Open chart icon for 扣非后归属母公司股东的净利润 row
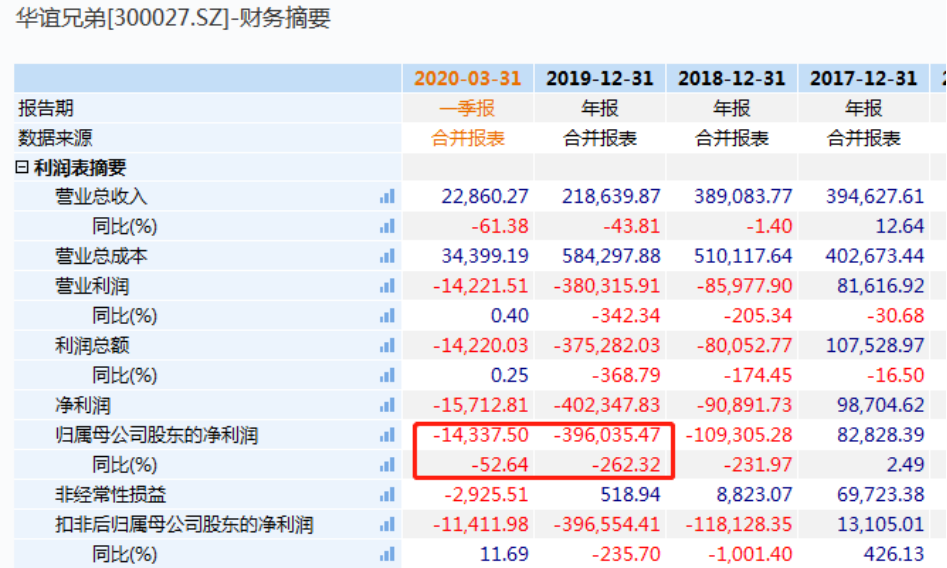 [387, 524]
